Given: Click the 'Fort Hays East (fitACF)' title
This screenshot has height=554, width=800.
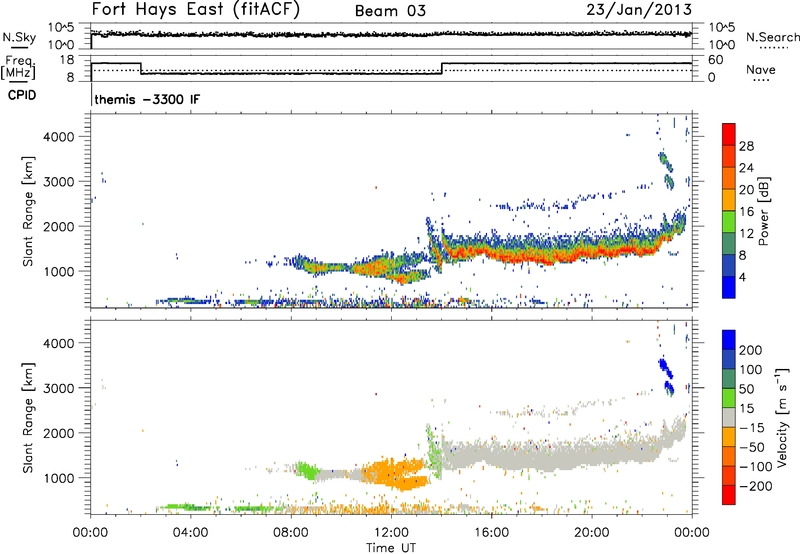Looking at the screenshot, I should coord(195,10).
